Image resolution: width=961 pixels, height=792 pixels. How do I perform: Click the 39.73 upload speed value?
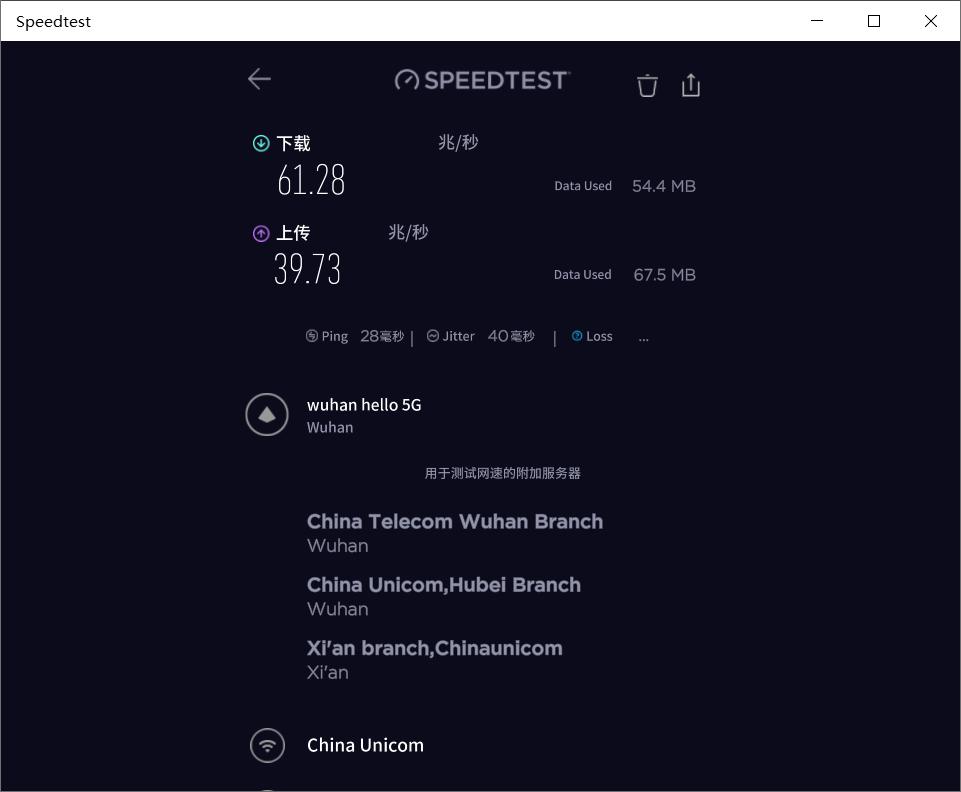click(308, 270)
